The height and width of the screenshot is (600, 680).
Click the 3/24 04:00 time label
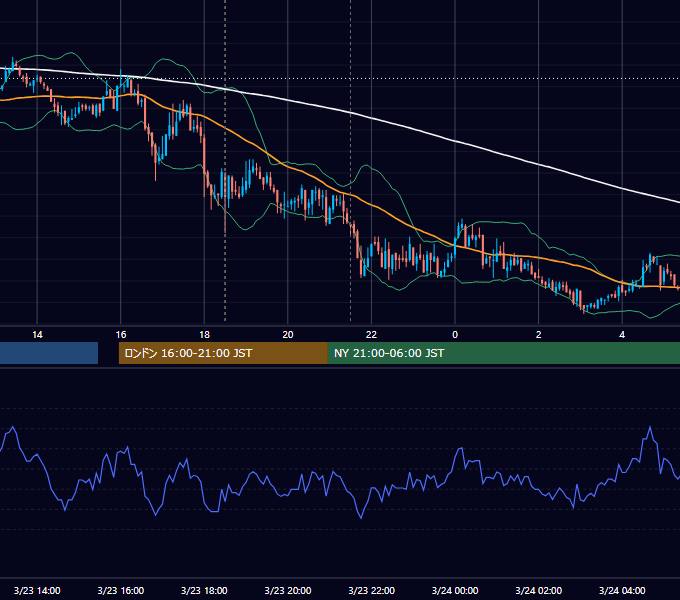622,590
